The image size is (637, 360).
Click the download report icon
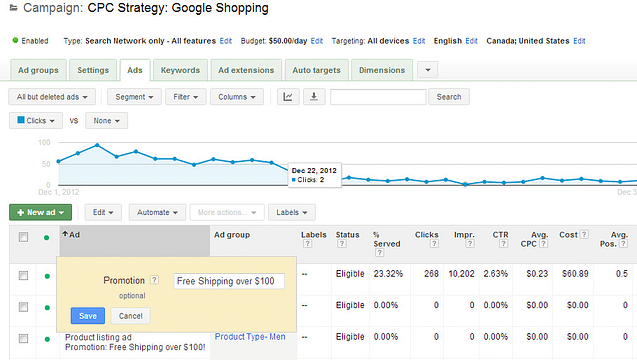(314, 97)
